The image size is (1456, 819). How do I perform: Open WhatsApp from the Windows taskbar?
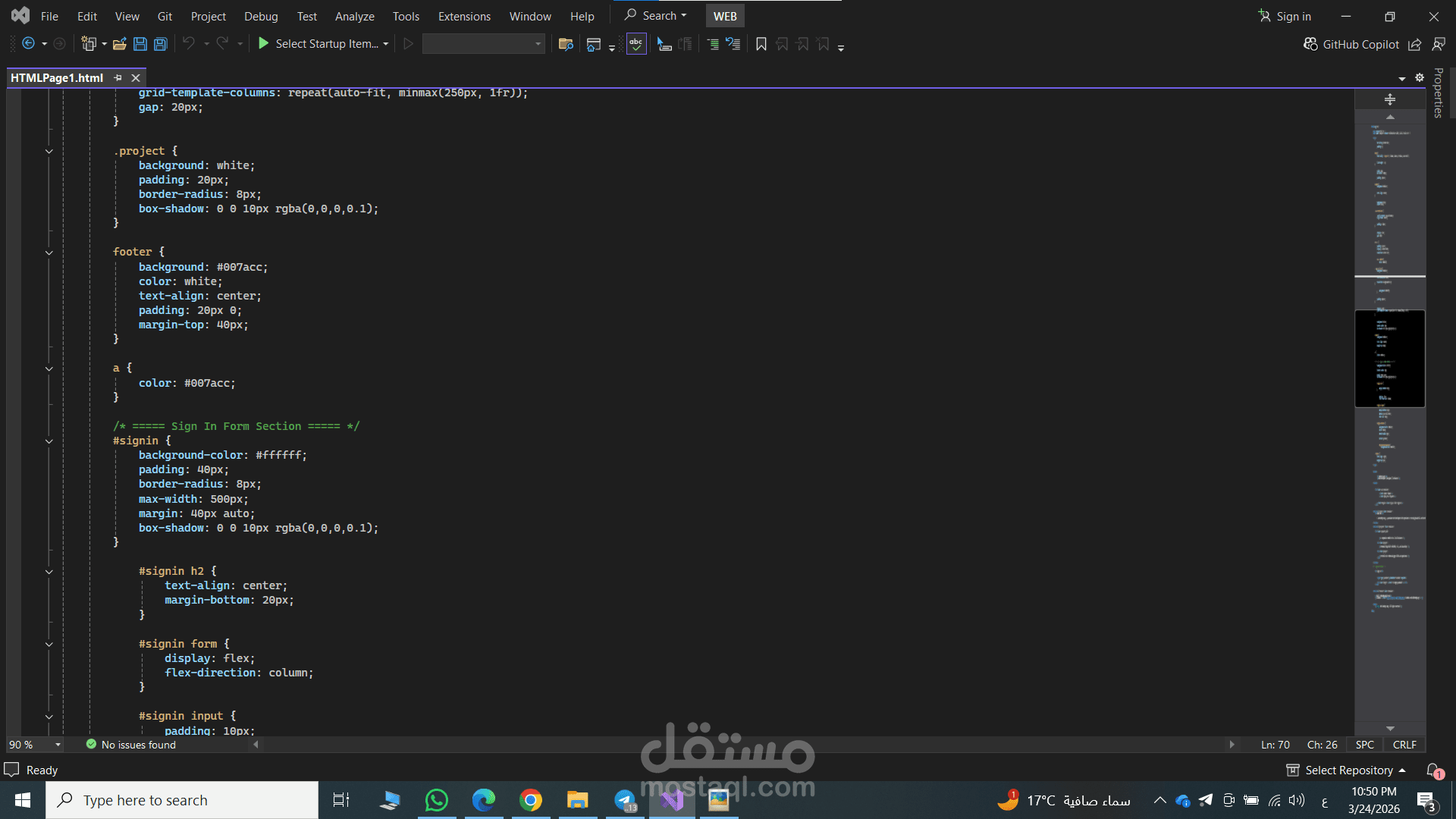pyautogui.click(x=437, y=800)
